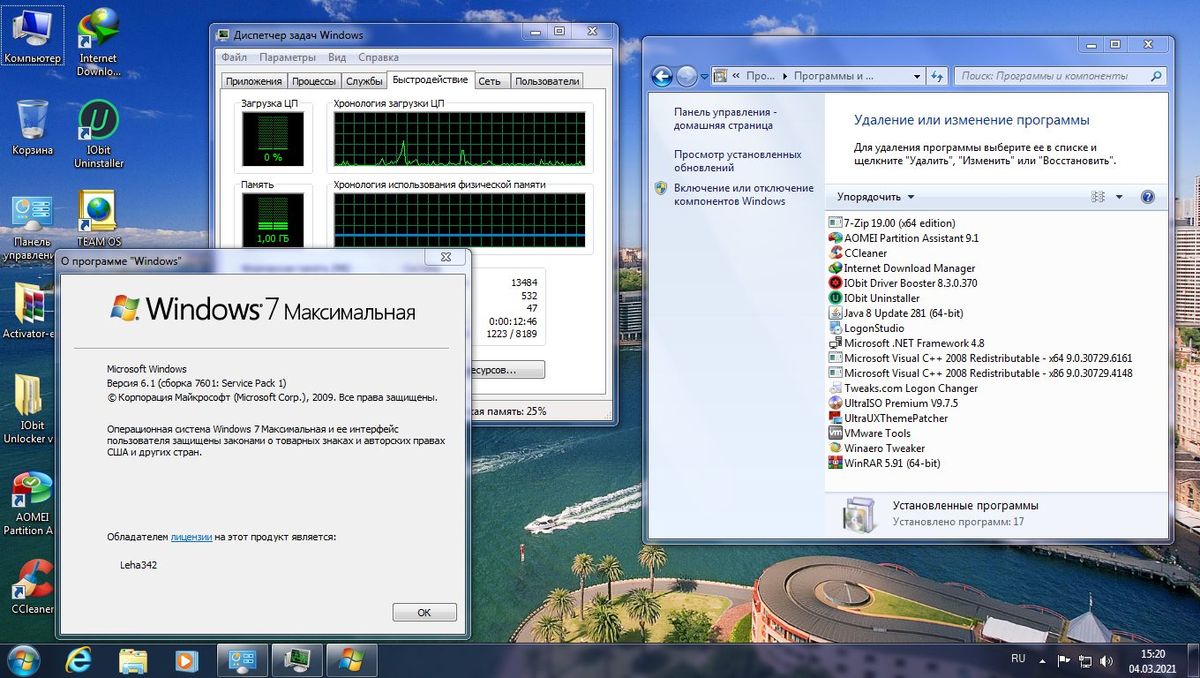Launch the IObit Uninstaller desktop shortcut
The width and height of the screenshot is (1200, 678).
(x=98, y=134)
